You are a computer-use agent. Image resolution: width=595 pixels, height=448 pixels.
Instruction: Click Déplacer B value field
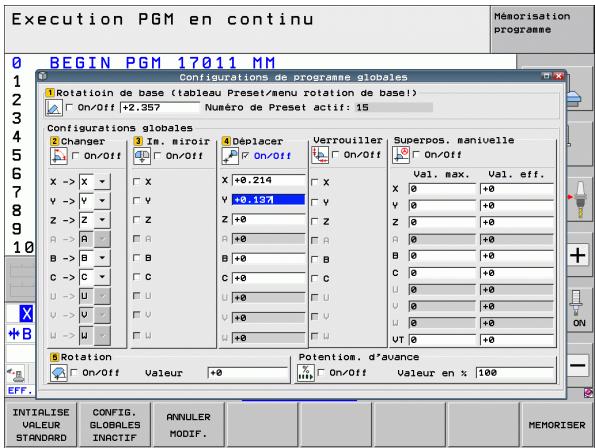[269, 259]
